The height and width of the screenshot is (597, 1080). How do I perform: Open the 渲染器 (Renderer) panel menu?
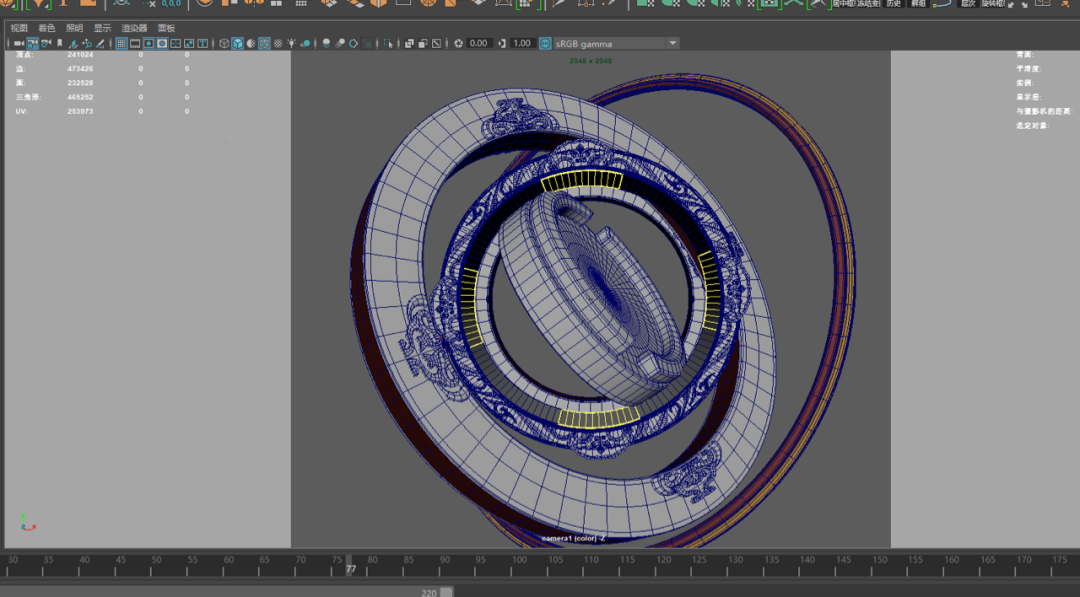134,28
